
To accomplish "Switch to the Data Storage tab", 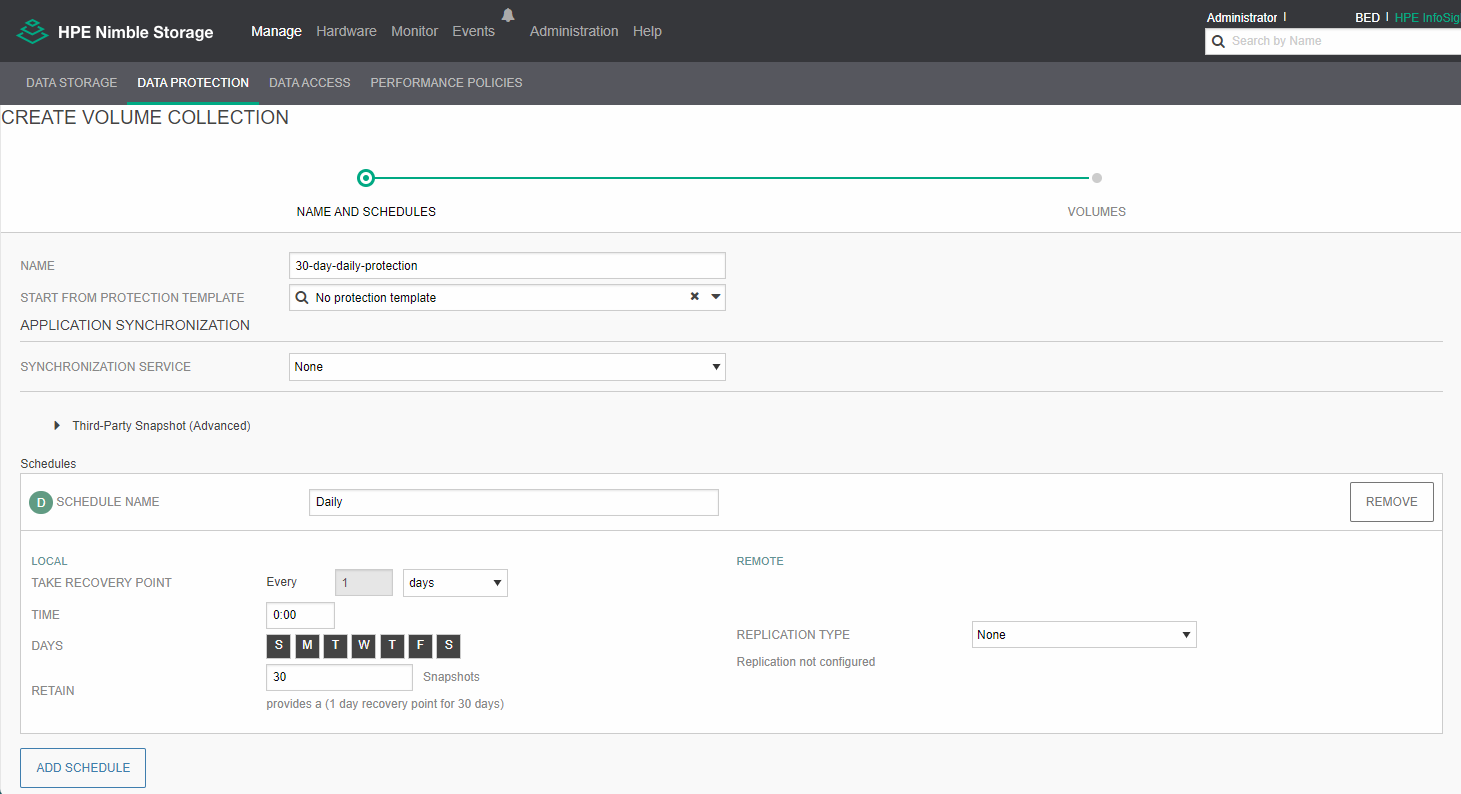I will pyautogui.click(x=72, y=83).
